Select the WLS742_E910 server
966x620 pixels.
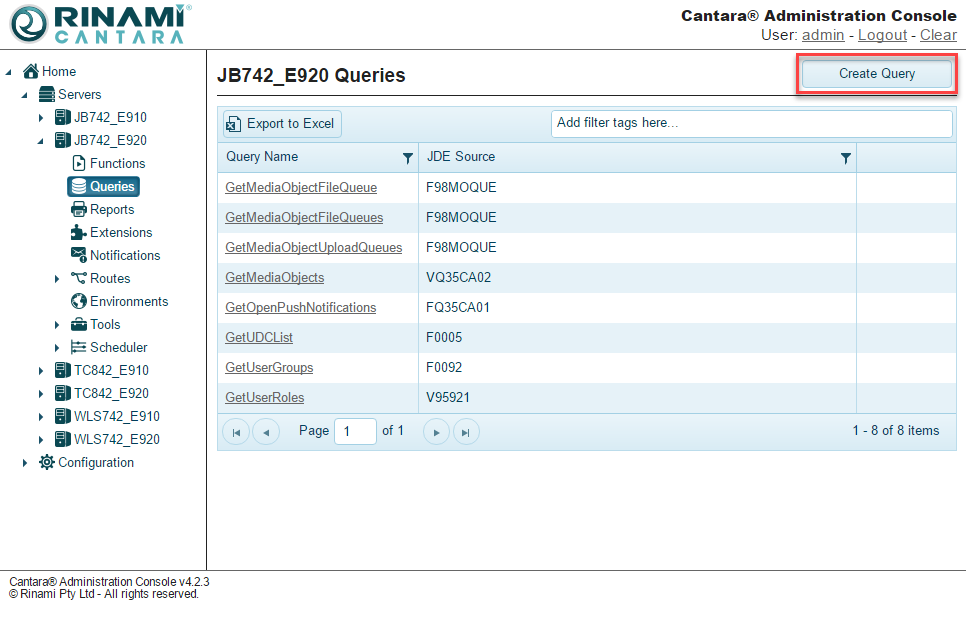(x=116, y=416)
